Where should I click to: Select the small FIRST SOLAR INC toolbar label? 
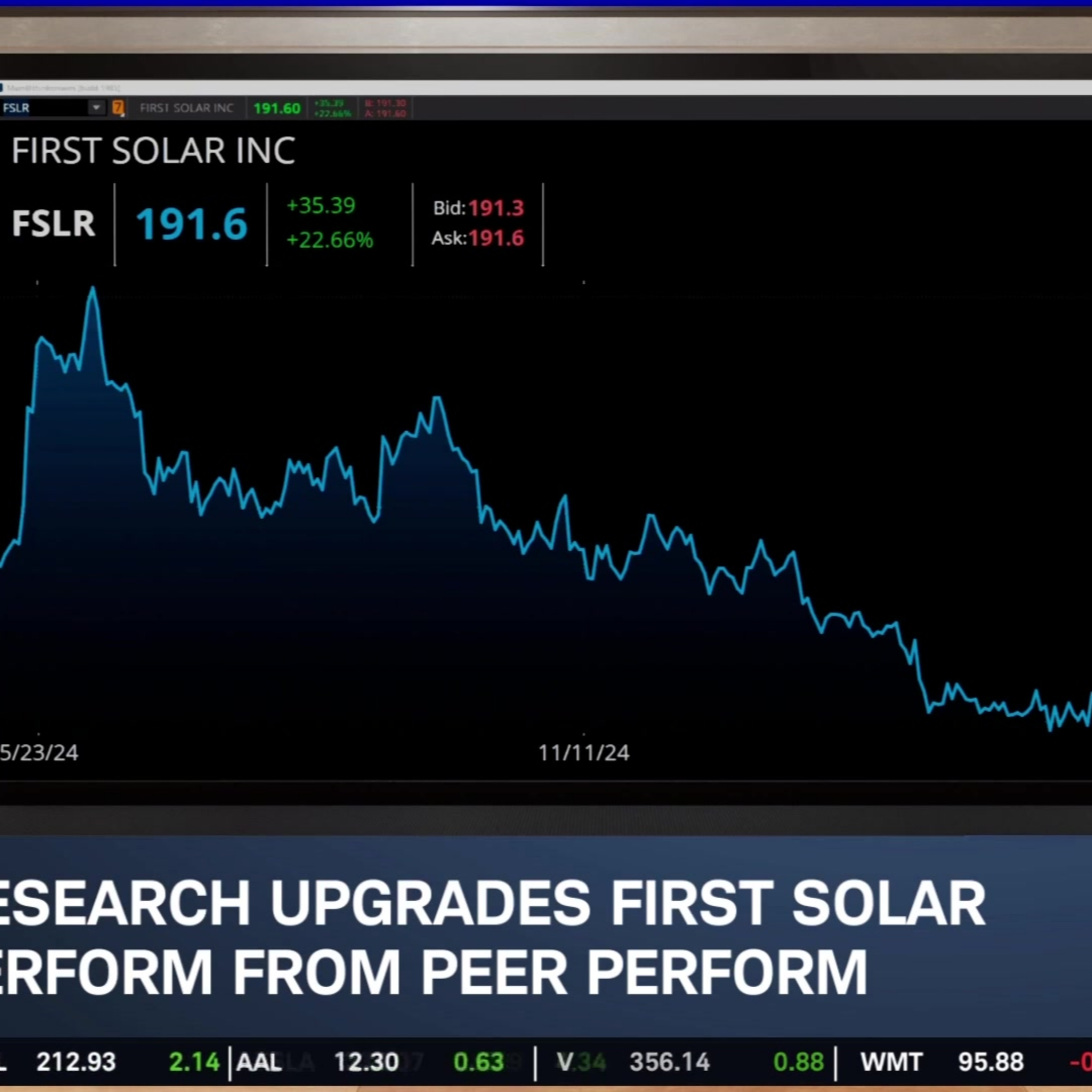click(186, 108)
